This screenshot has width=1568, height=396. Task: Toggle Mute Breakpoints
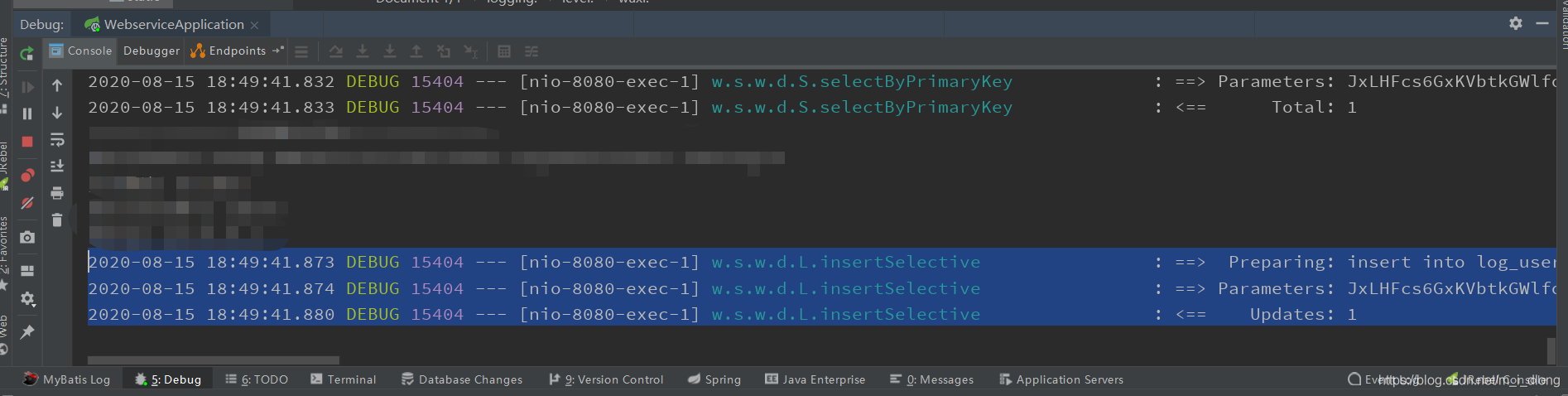(x=27, y=203)
